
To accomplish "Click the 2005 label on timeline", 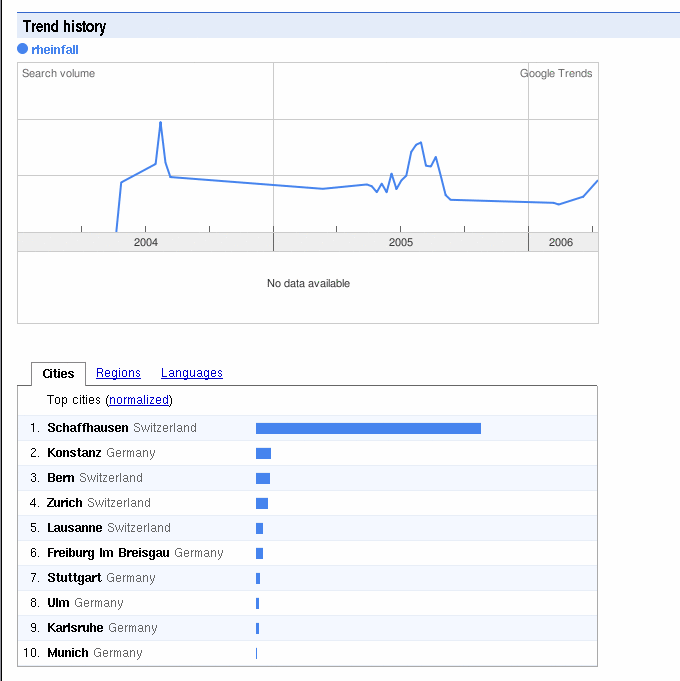I will tap(400, 242).
